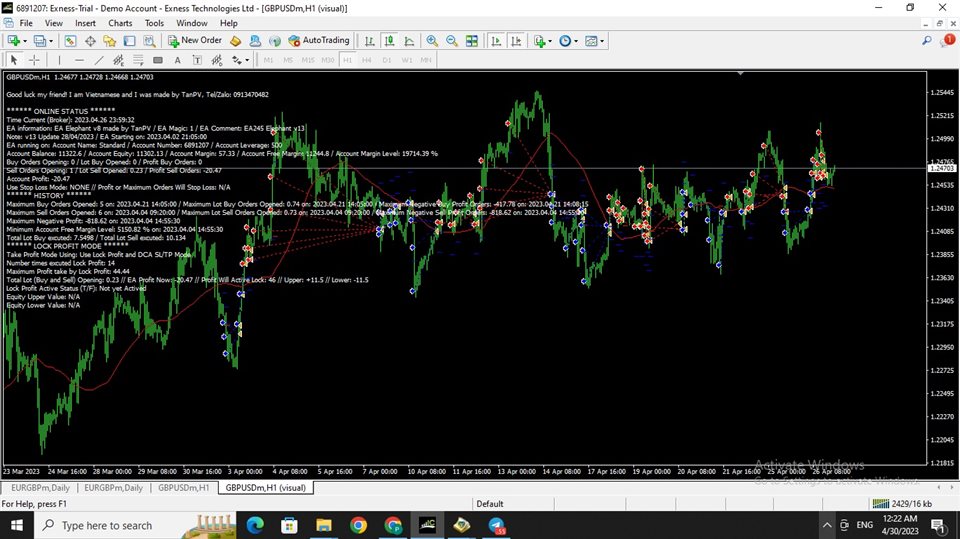Open the Indicators list dropdown arrow
The height and width of the screenshot is (539, 960).
click(549, 41)
